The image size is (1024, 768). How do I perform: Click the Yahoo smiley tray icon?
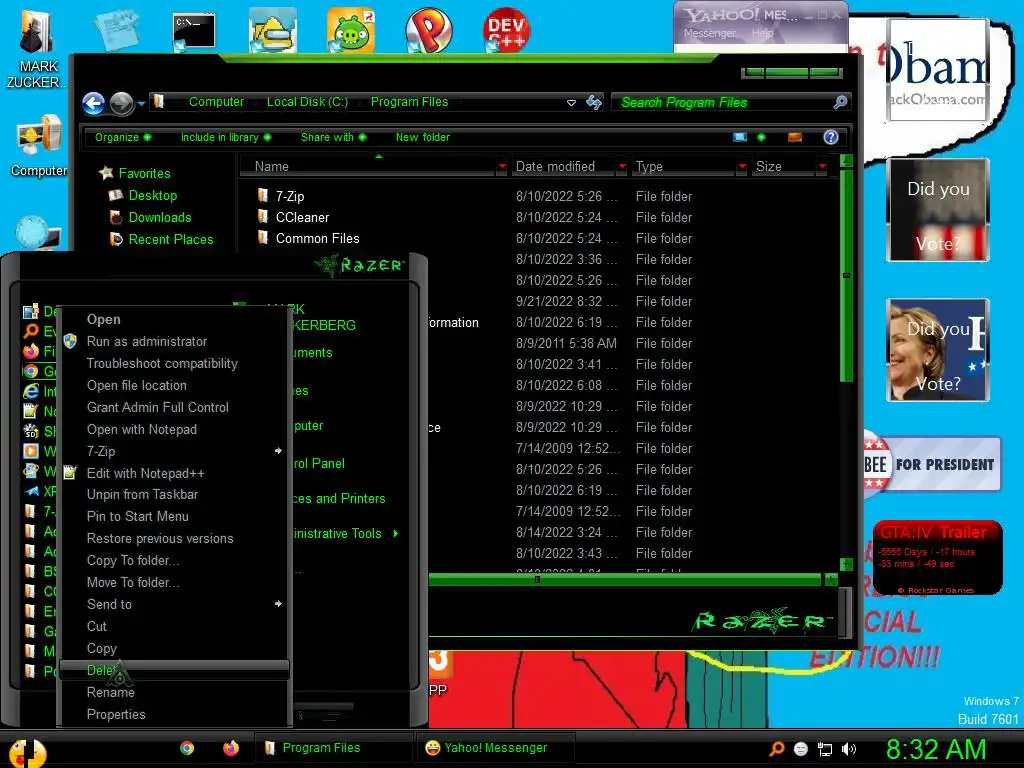801,749
